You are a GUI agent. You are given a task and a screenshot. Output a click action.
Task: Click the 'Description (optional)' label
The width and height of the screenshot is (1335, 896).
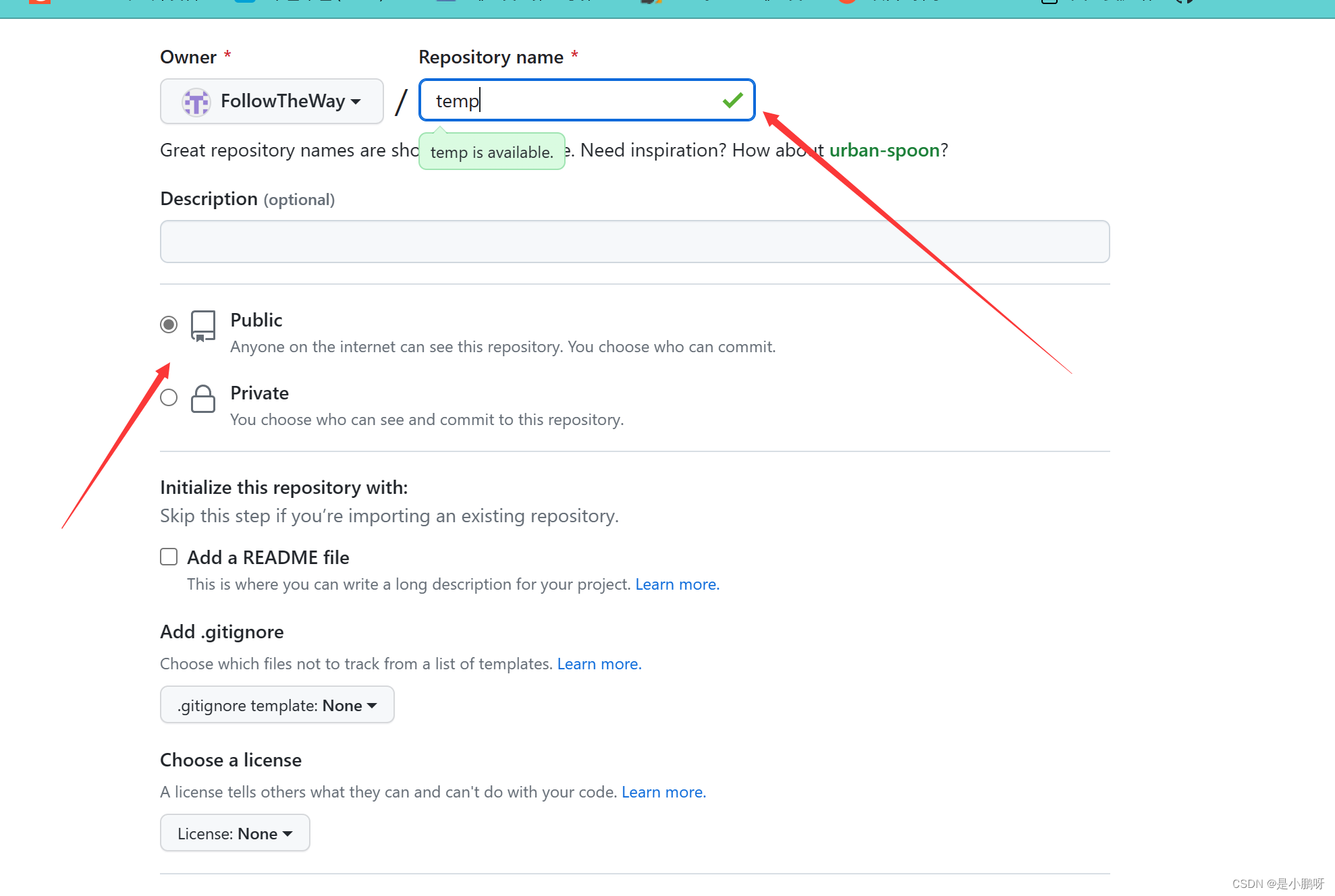[247, 199]
